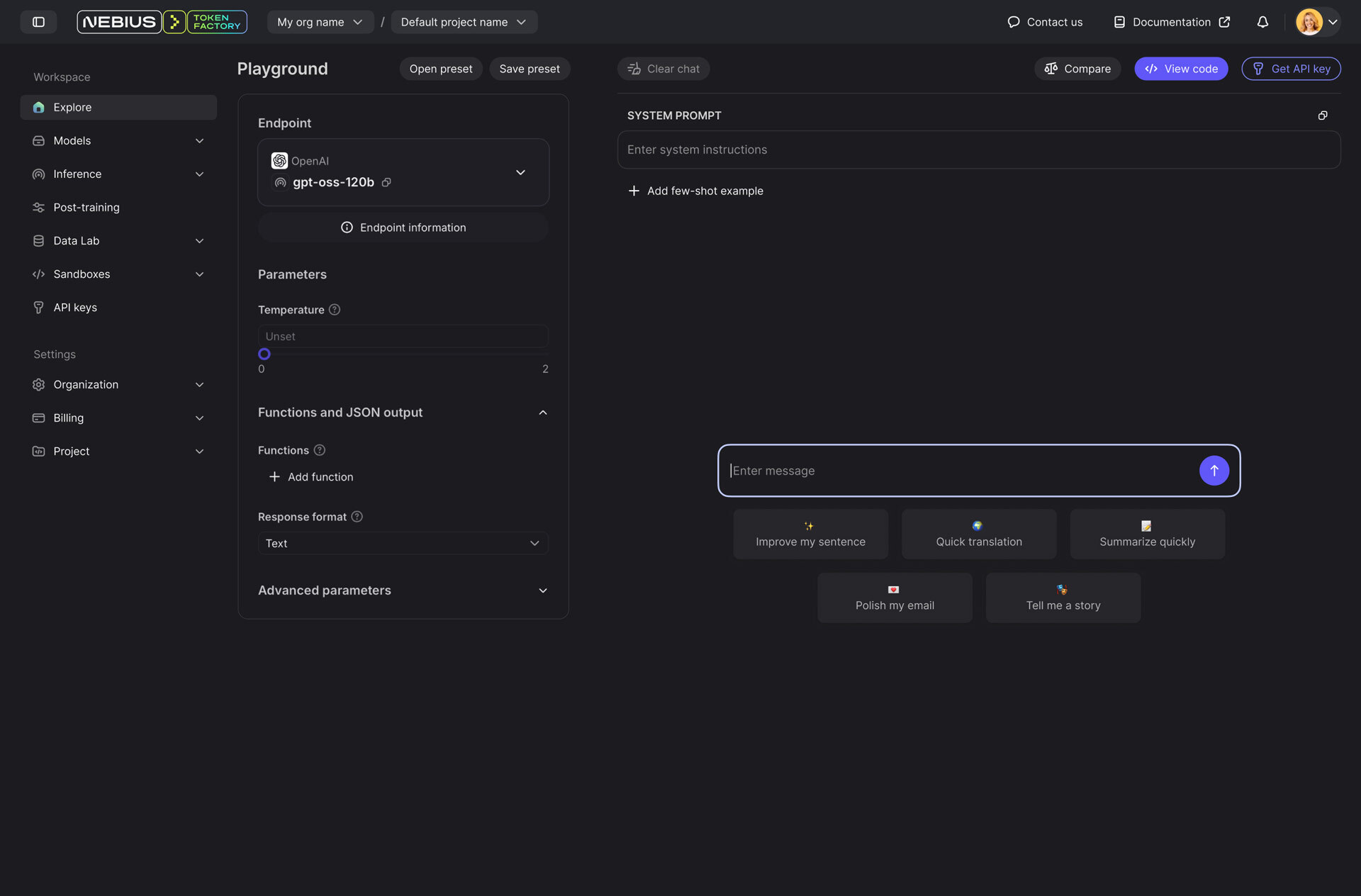Expand Organization settings

118,384
